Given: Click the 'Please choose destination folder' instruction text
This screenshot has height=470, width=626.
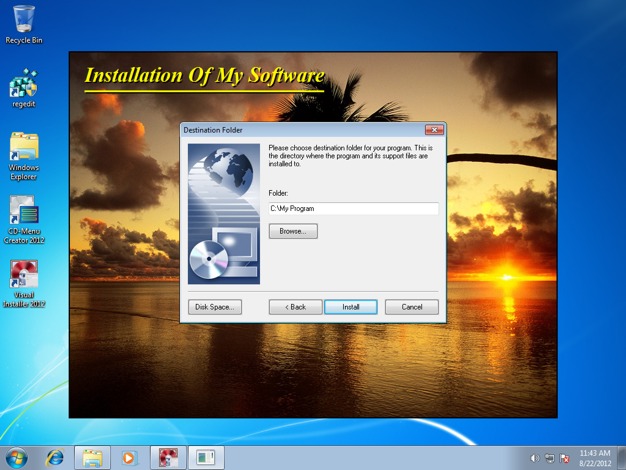Looking at the screenshot, I should pyautogui.click(x=351, y=156).
